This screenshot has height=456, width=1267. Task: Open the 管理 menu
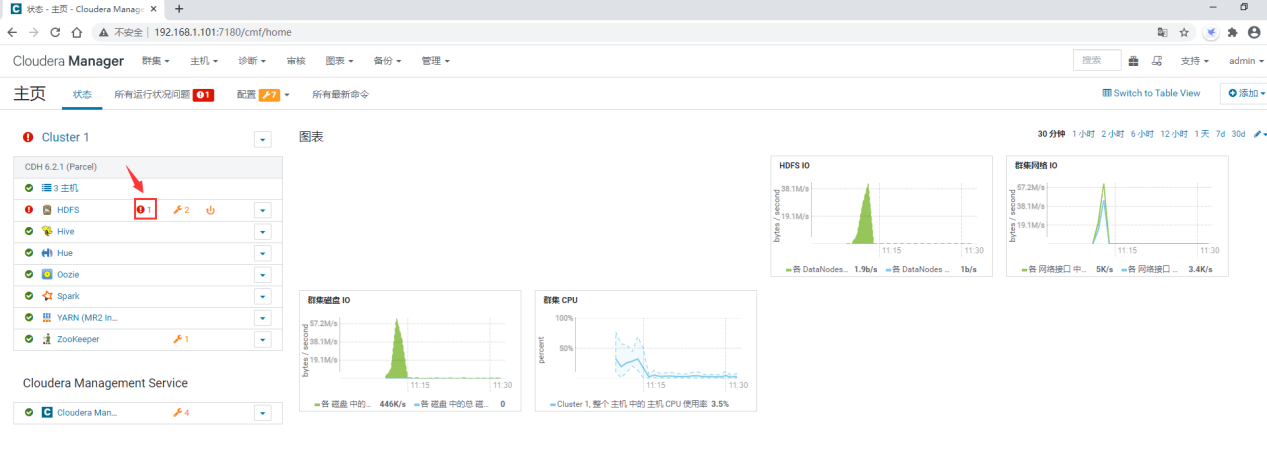tap(435, 61)
